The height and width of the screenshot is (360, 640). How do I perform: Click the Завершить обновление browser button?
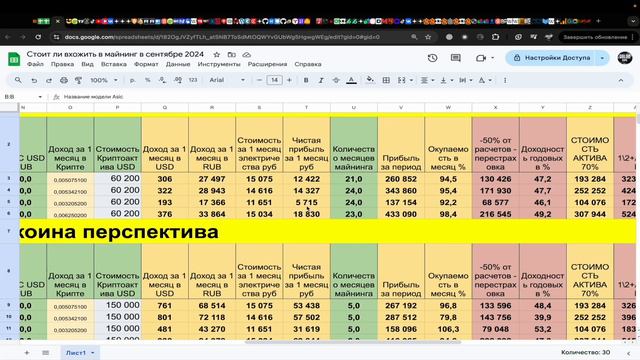tap(595, 37)
